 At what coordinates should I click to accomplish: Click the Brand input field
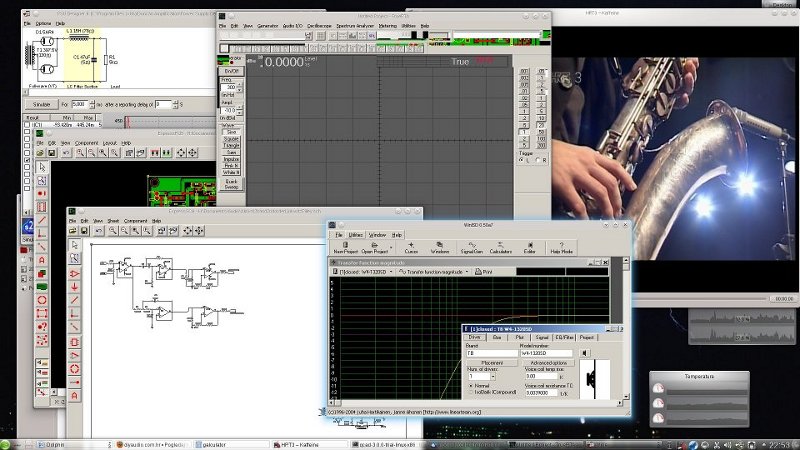pos(491,353)
